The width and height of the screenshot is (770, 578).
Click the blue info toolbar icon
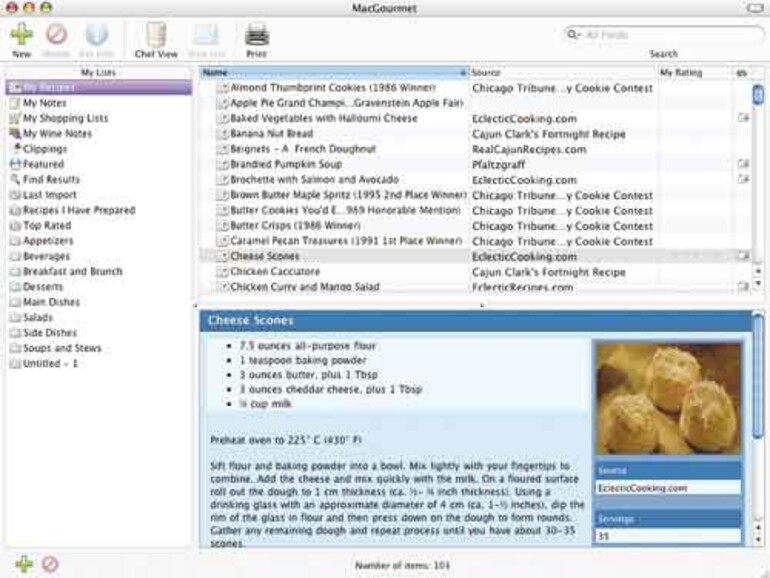[x=96, y=35]
